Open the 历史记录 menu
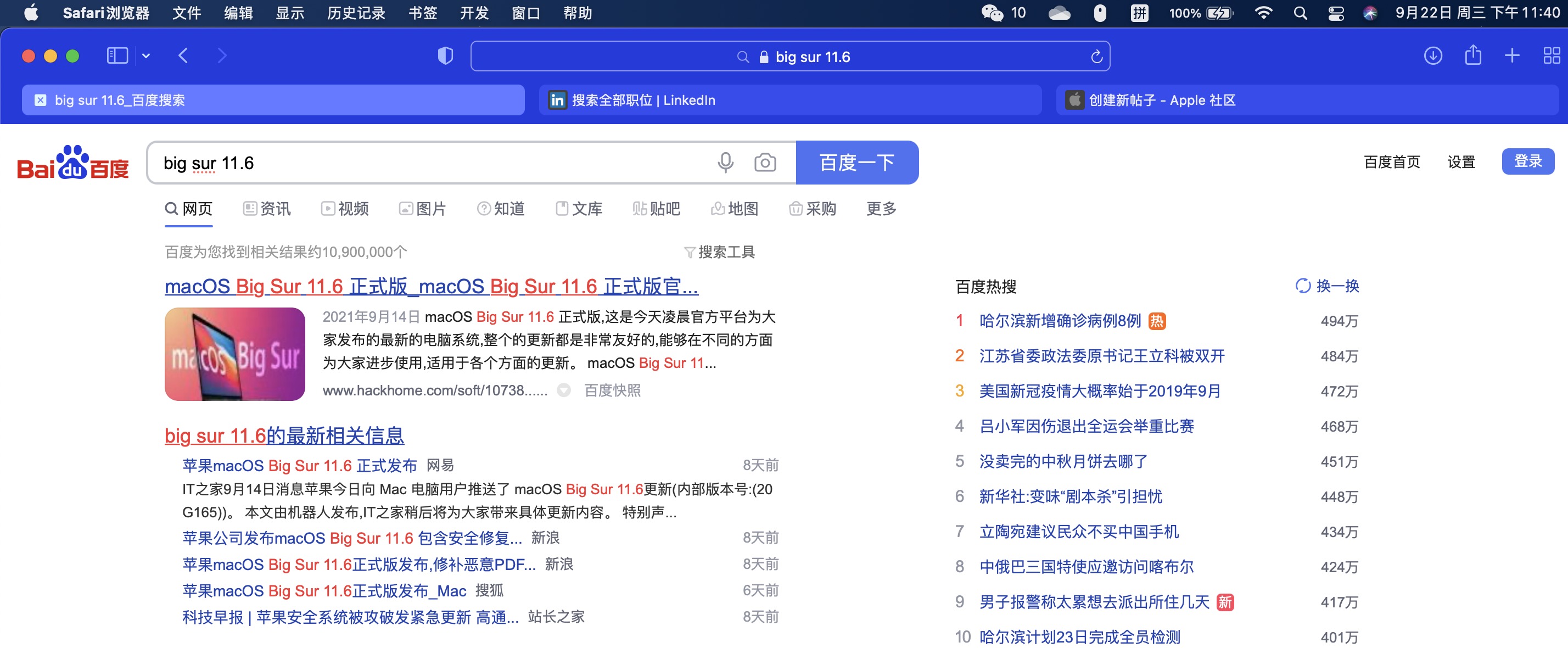 [x=356, y=13]
